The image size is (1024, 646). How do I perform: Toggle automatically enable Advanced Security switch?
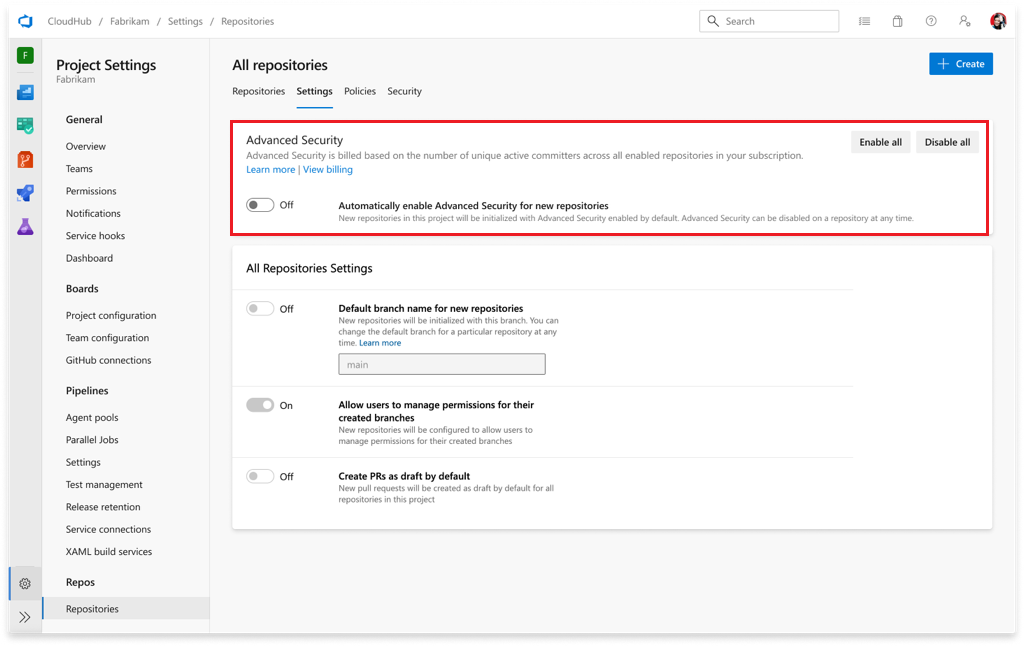(260, 205)
